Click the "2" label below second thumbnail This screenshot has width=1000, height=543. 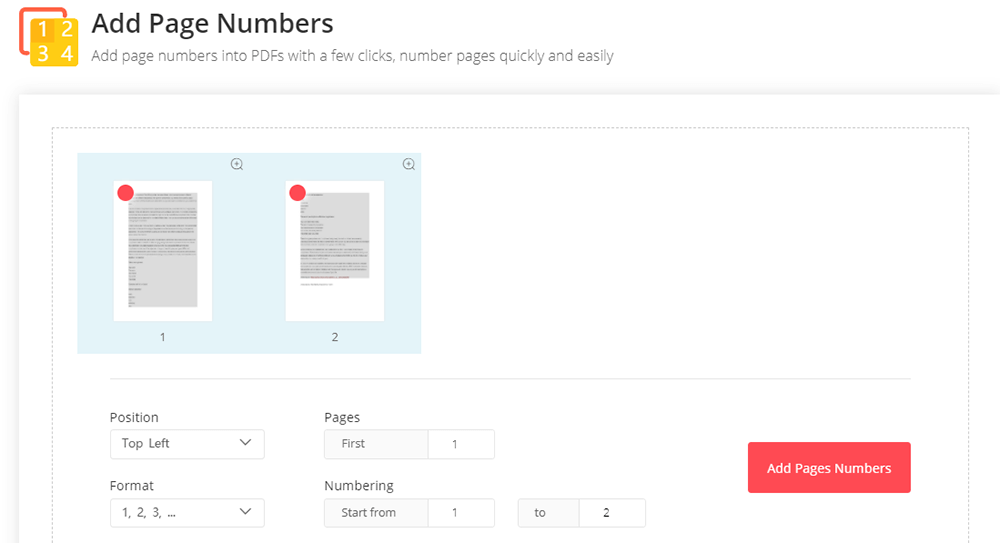(x=335, y=337)
